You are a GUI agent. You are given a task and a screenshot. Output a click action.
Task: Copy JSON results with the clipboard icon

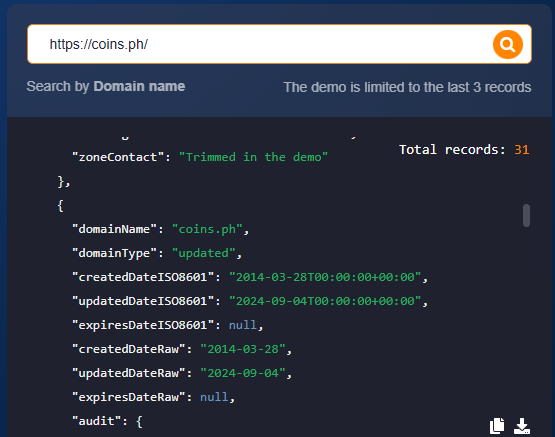pyautogui.click(x=497, y=425)
